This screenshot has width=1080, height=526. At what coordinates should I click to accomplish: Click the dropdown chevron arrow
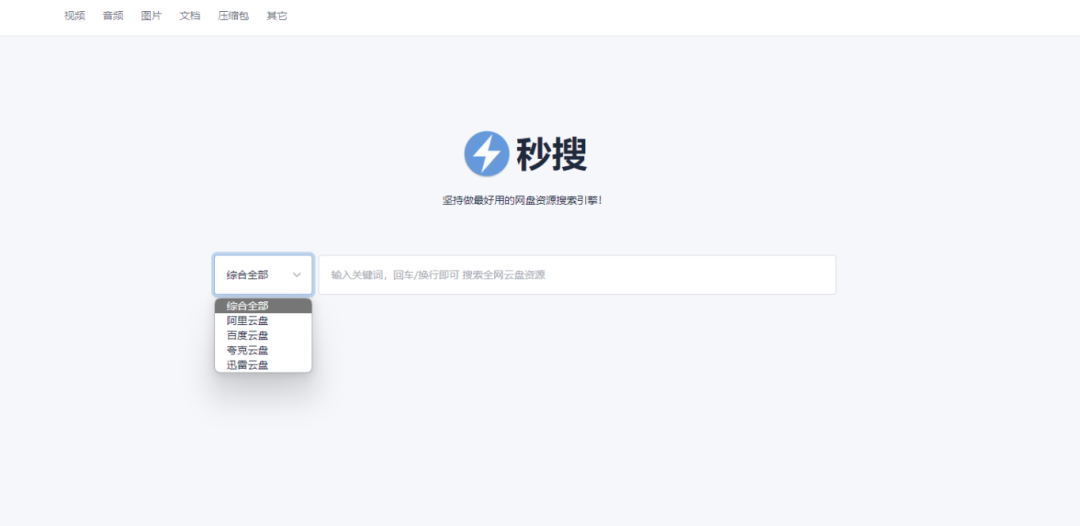click(x=297, y=275)
